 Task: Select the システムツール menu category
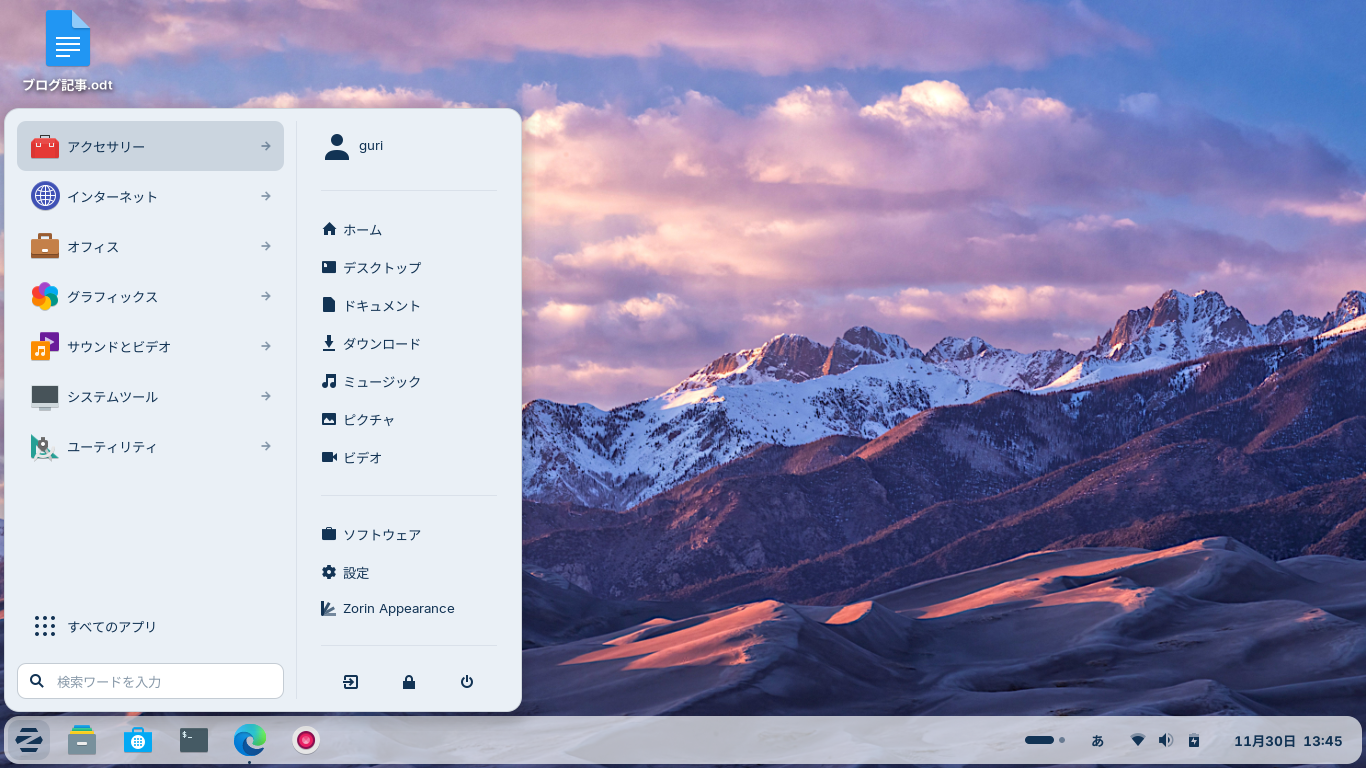[150, 396]
